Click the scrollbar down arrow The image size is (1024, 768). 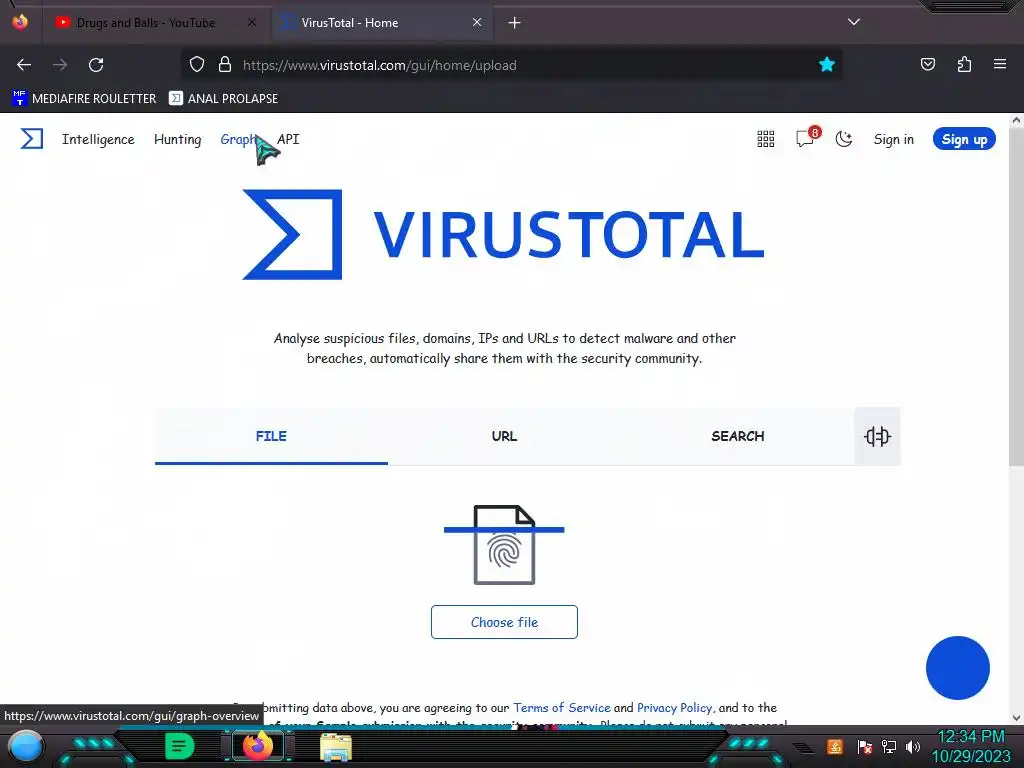pos(1016,717)
